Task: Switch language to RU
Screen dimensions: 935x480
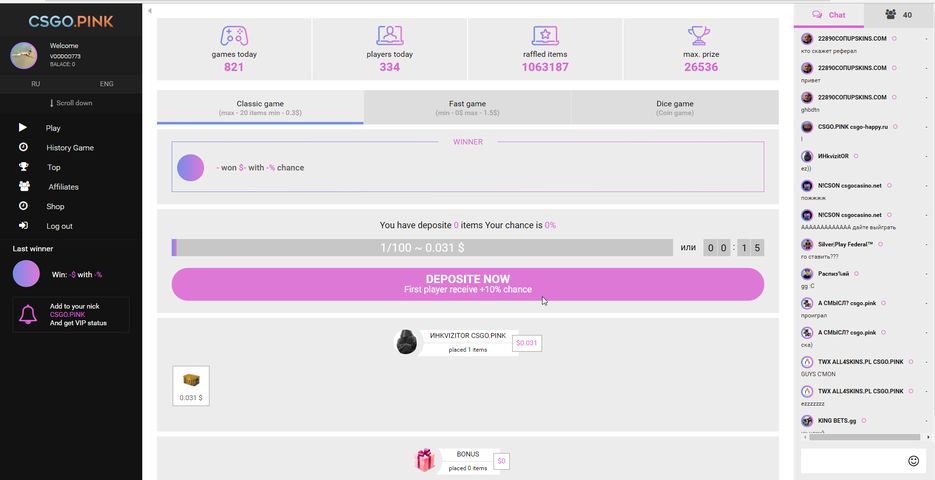Action: (x=35, y=84)
